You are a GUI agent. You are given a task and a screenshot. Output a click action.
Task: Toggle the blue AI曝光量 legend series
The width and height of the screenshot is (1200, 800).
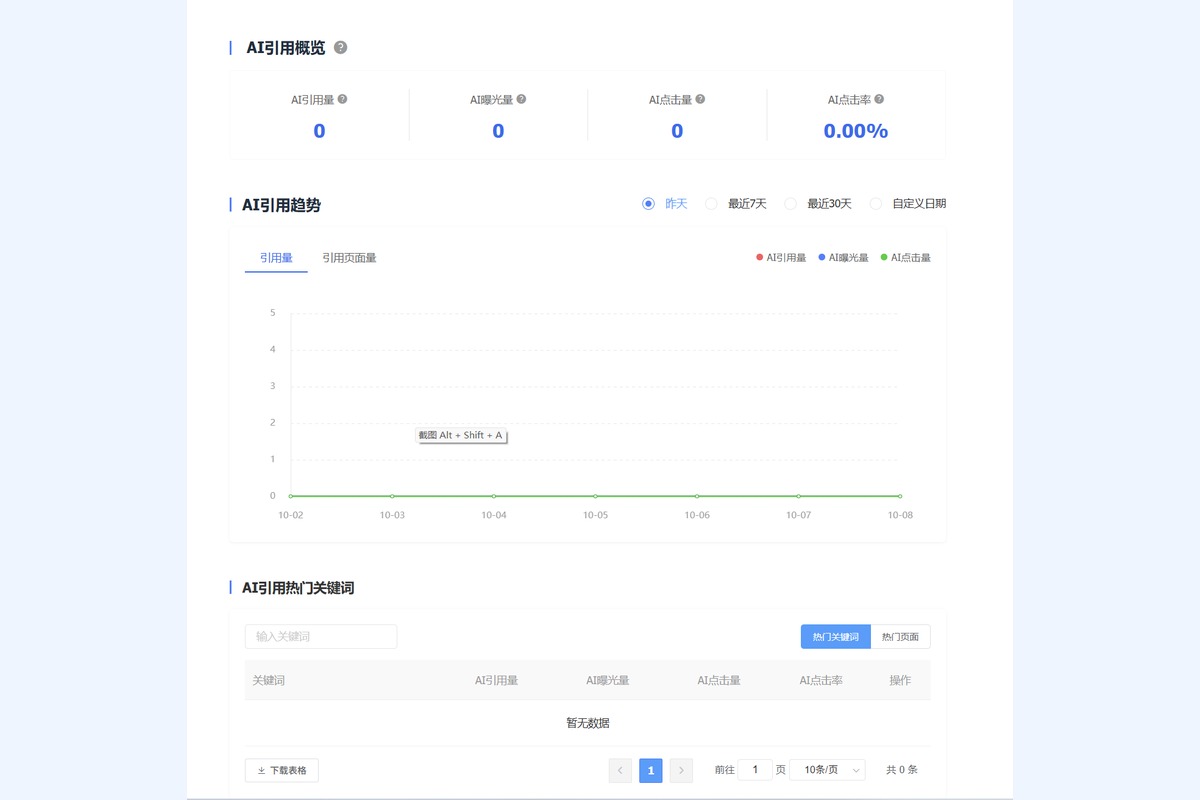843,258
